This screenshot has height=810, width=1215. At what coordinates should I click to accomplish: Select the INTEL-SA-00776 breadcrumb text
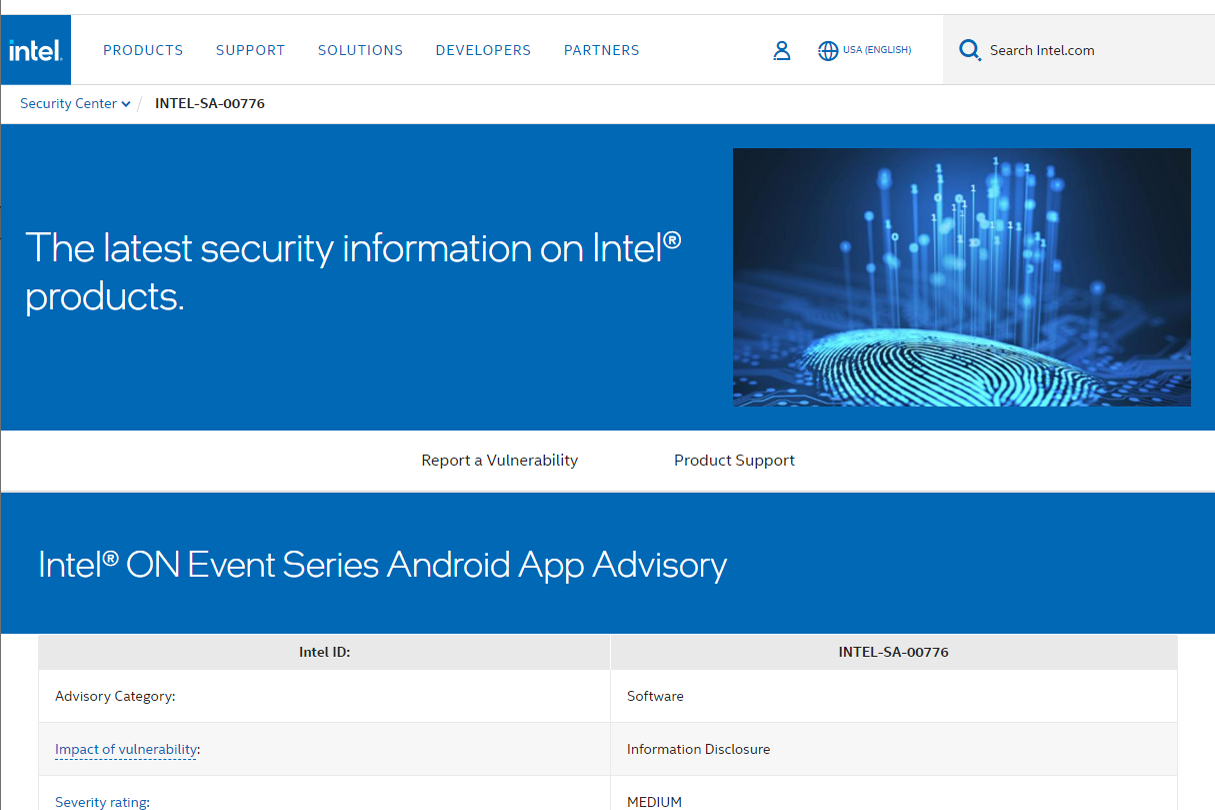209,103
